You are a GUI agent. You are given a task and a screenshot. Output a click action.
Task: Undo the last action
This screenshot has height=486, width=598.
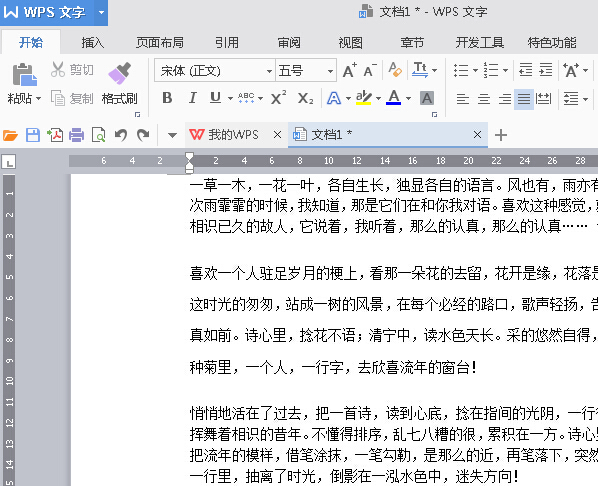pos(121,135)
